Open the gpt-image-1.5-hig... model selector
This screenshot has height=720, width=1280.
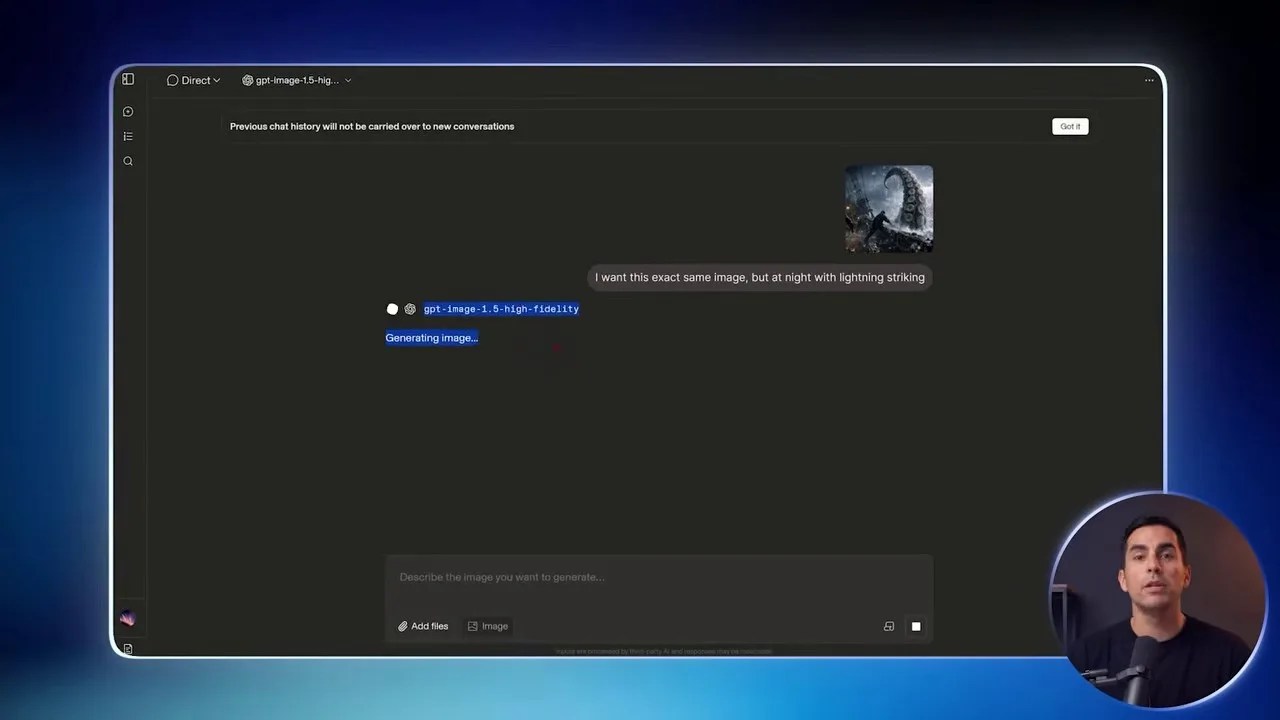point(297,80)
